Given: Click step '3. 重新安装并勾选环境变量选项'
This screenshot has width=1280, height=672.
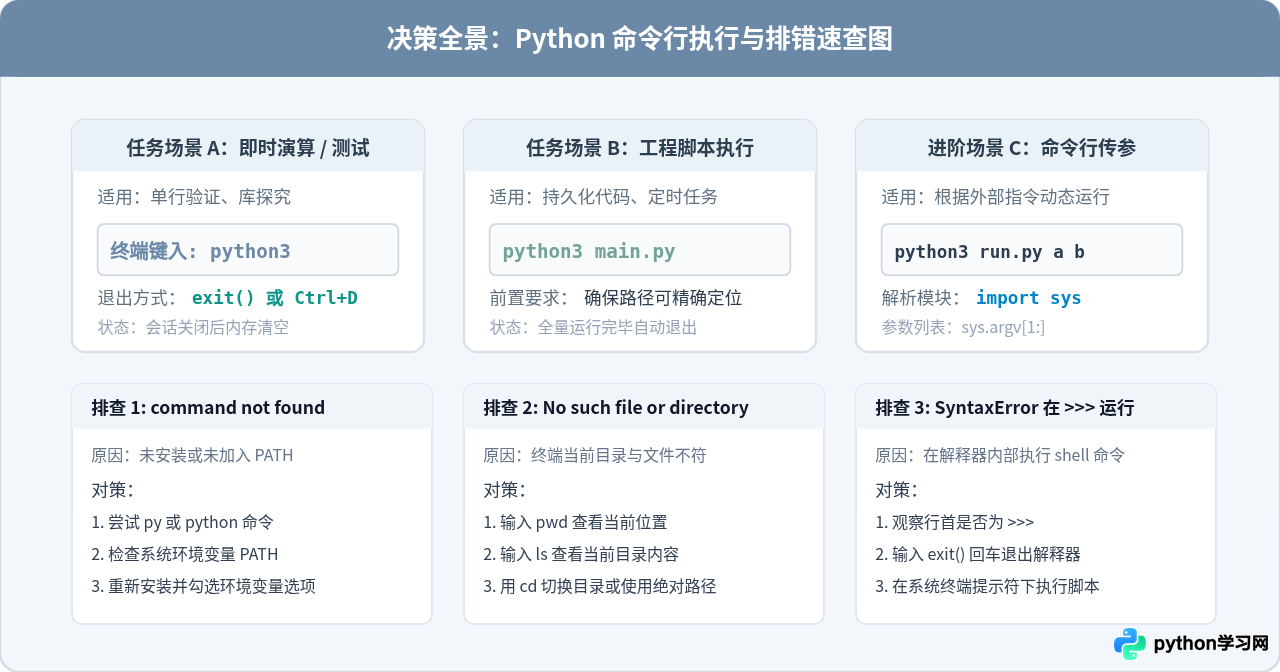Looking at the screenshot, I should (203, 586).
